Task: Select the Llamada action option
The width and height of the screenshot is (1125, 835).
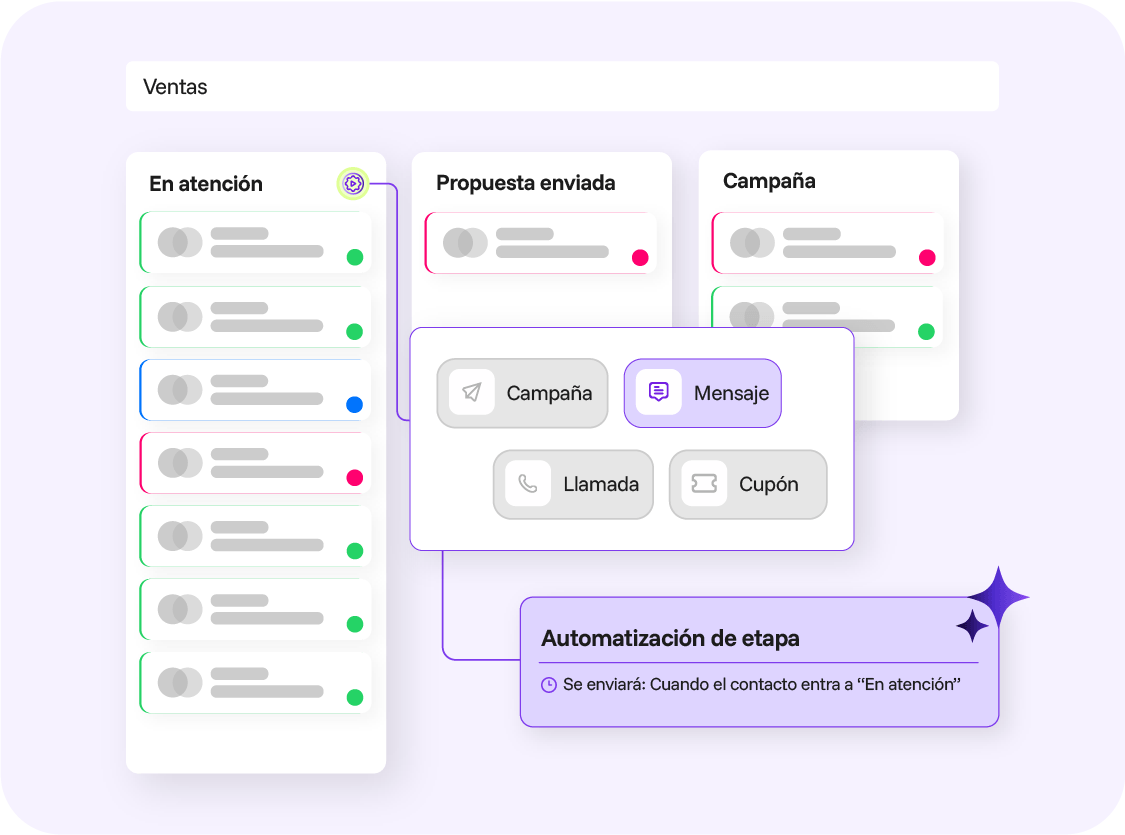Action: pyautogui.click(x=573, y=484)
